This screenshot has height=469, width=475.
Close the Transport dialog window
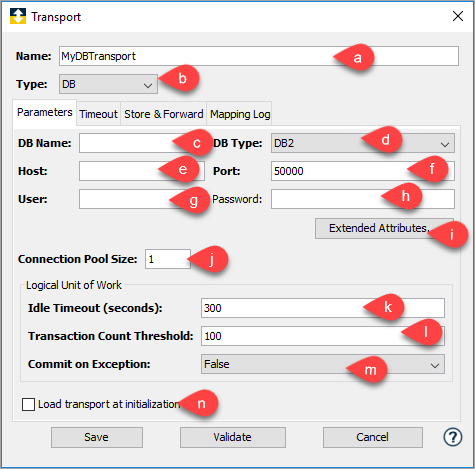(458, 16)
